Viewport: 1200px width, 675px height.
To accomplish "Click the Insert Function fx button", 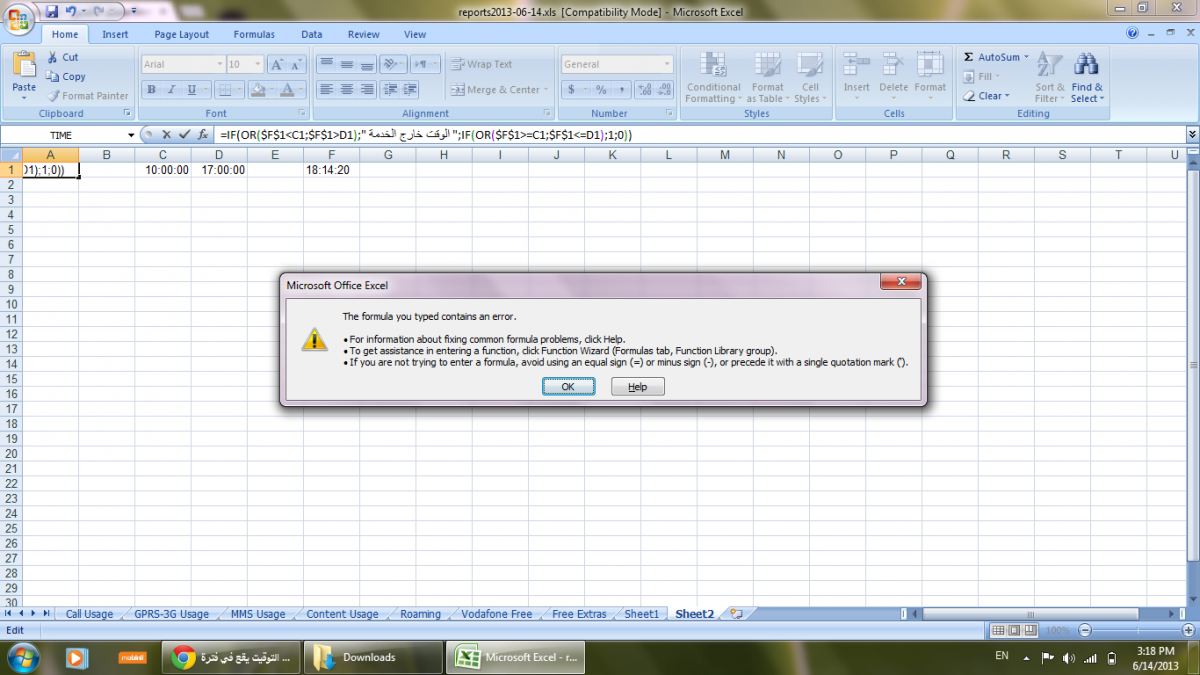I will click(202, 134).
